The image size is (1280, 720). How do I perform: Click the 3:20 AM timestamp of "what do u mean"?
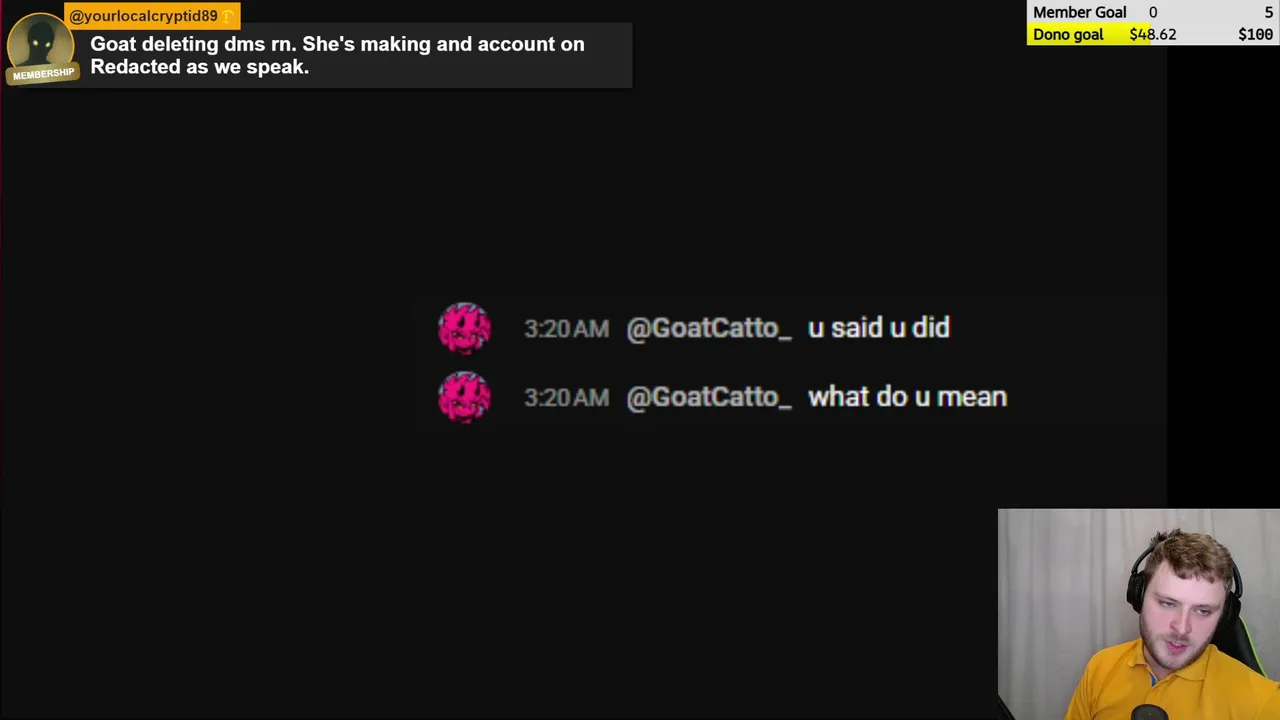pyautogui.click(x=566, y=397)
